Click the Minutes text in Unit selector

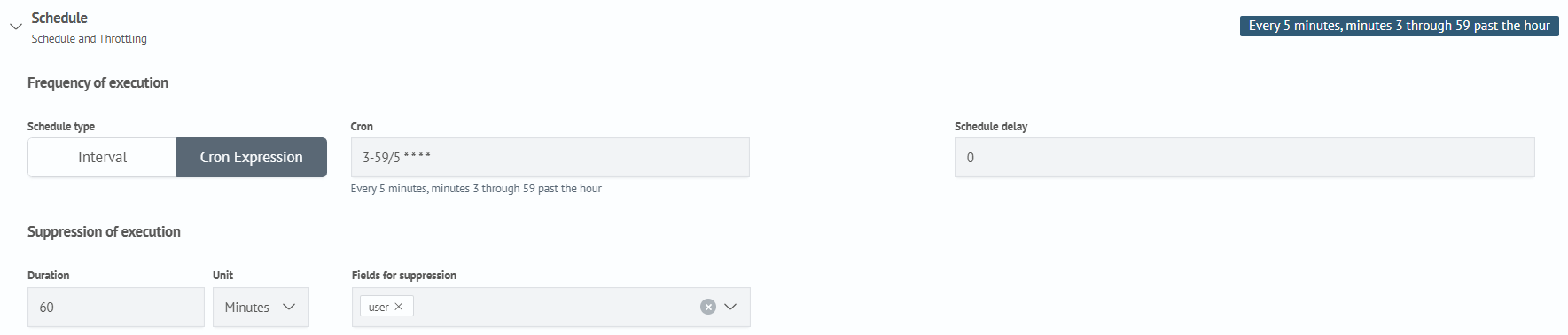click(246, 307)
